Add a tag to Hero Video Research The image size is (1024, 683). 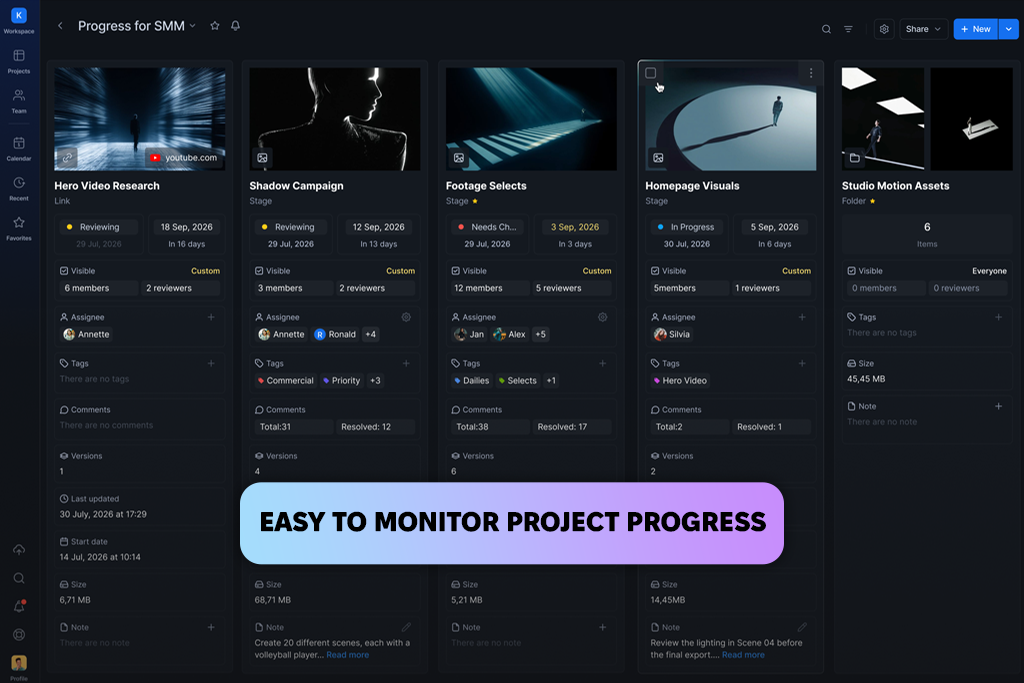[x=211, y=363]
